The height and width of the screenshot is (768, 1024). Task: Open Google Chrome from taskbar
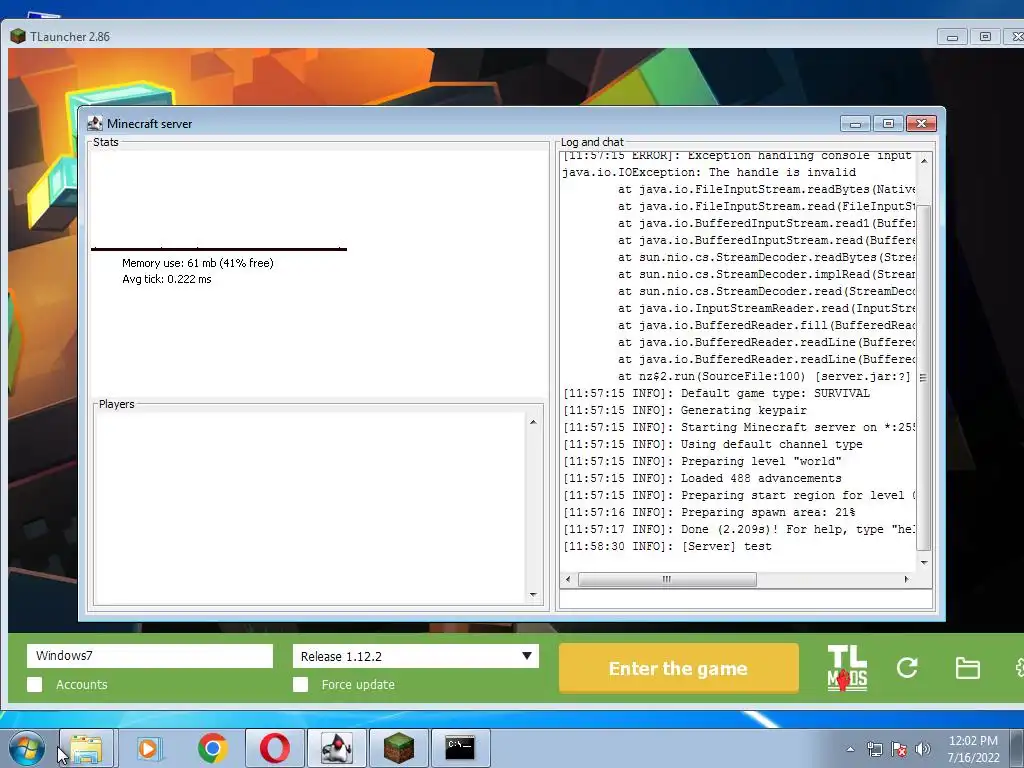pyautogui.click(x=212, y=748)
